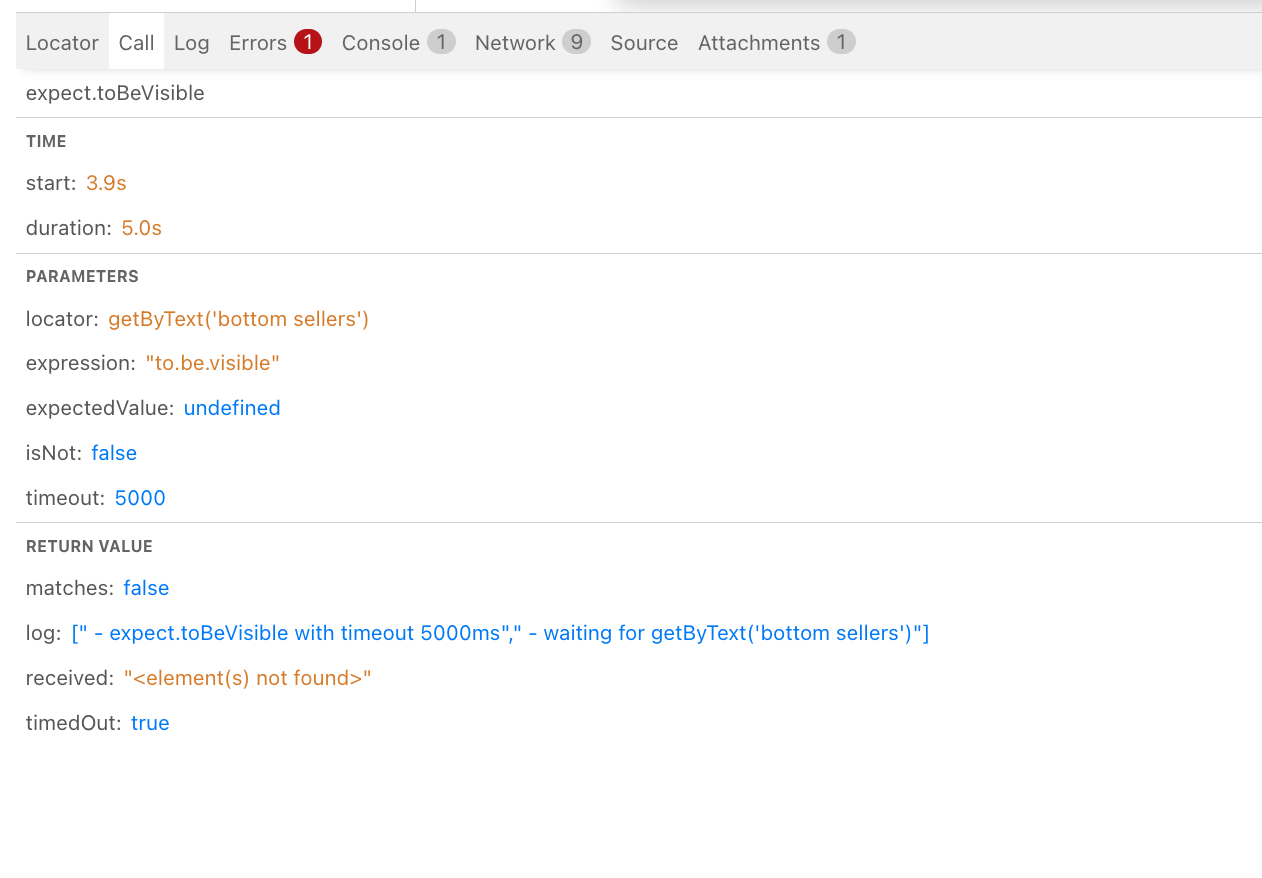Click the expect.toBeVisible call title
Screen dimensions: 1262x878
click(115, 93)
